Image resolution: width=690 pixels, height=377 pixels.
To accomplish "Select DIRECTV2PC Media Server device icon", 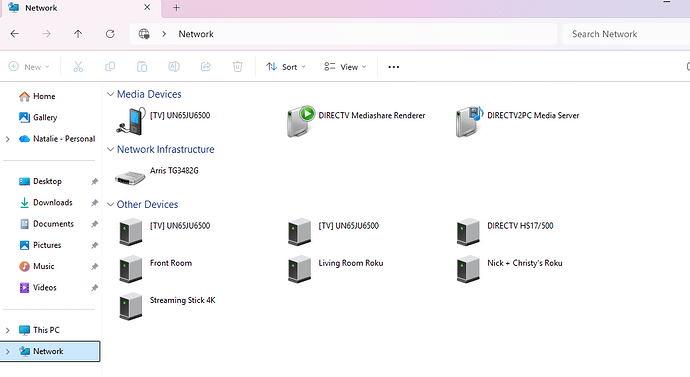I will point(470,121).
